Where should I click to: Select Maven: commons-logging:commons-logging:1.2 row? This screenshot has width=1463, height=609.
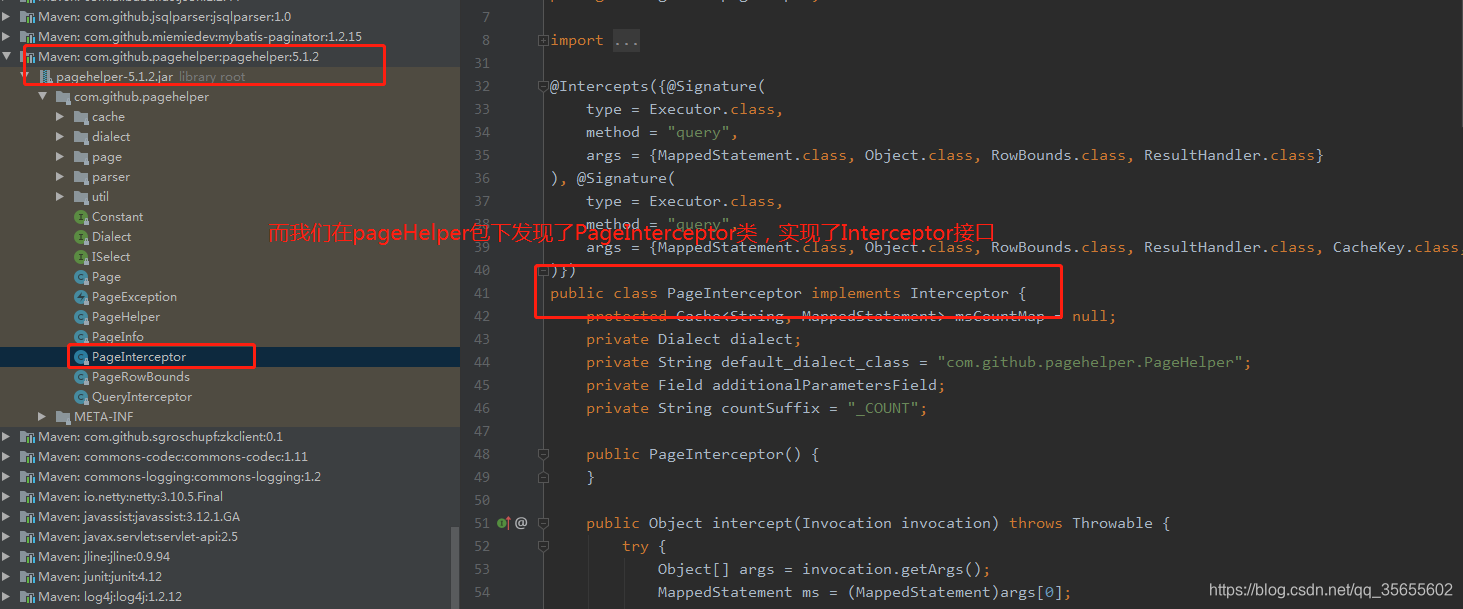(x=230, y=477)
